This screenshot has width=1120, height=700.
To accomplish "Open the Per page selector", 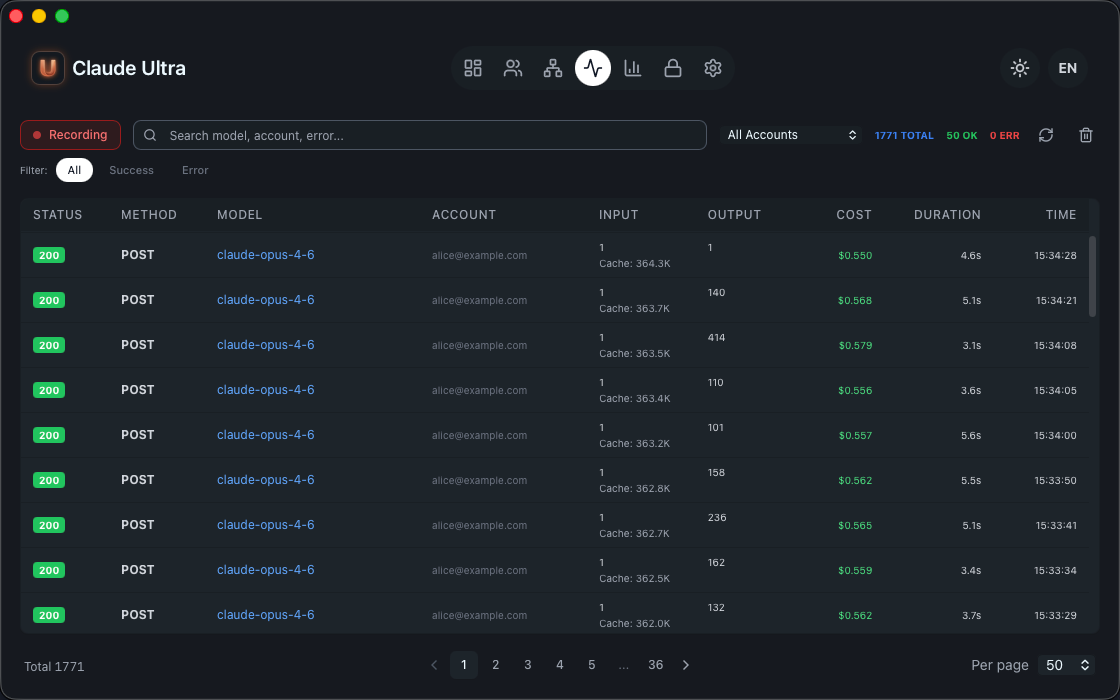I will point(1065,665).
